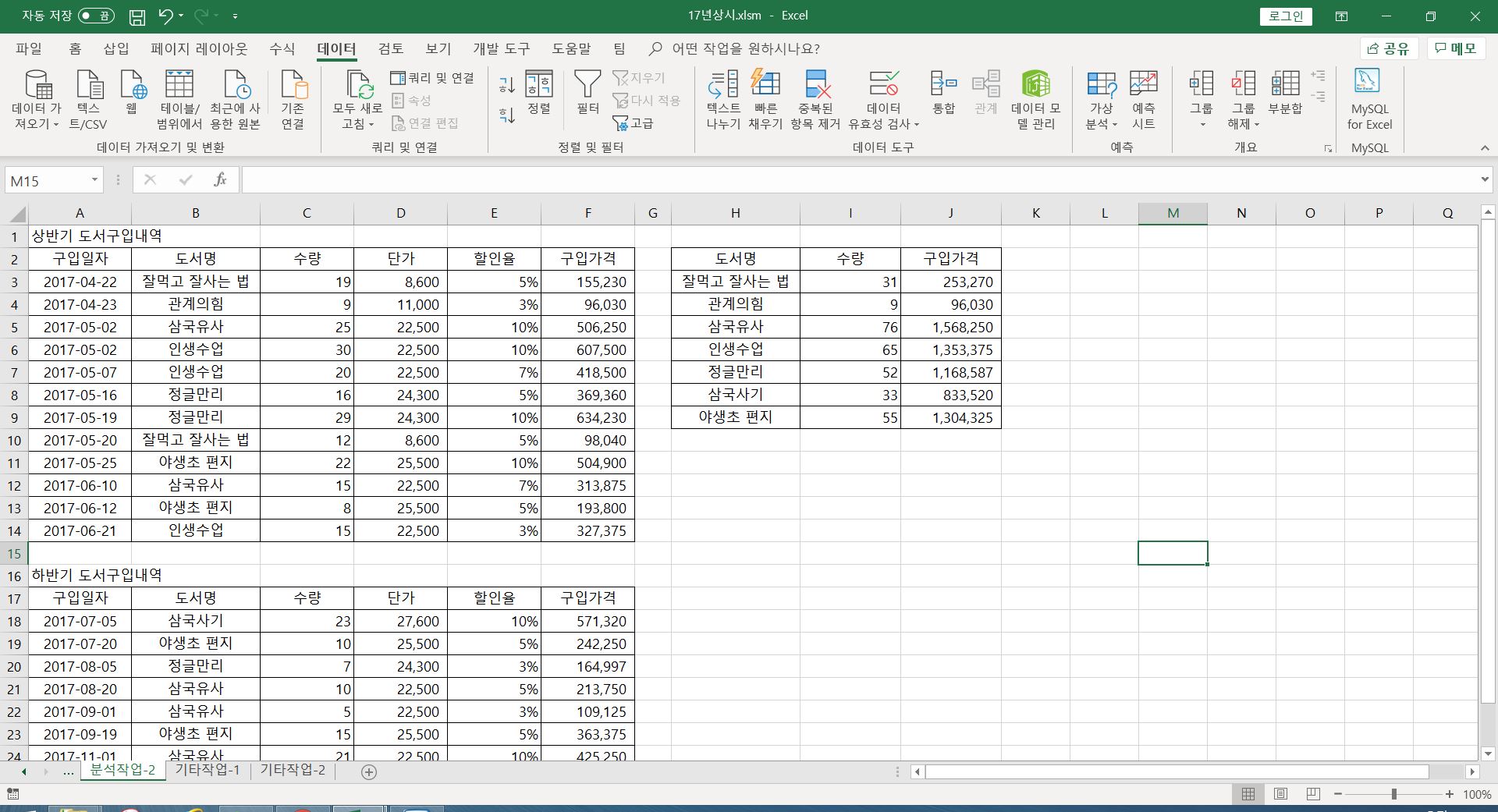Click the zoom slider handle
The image size is (1498, 812).
[x=1393, y=794]
